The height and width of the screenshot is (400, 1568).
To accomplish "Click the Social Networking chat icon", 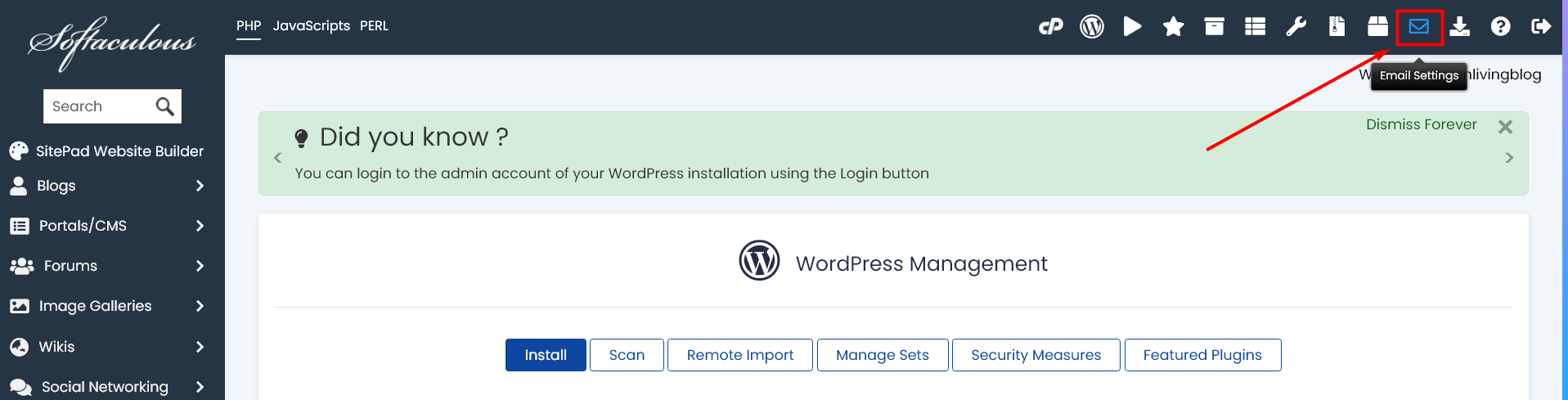I will (x=20, y=388).
